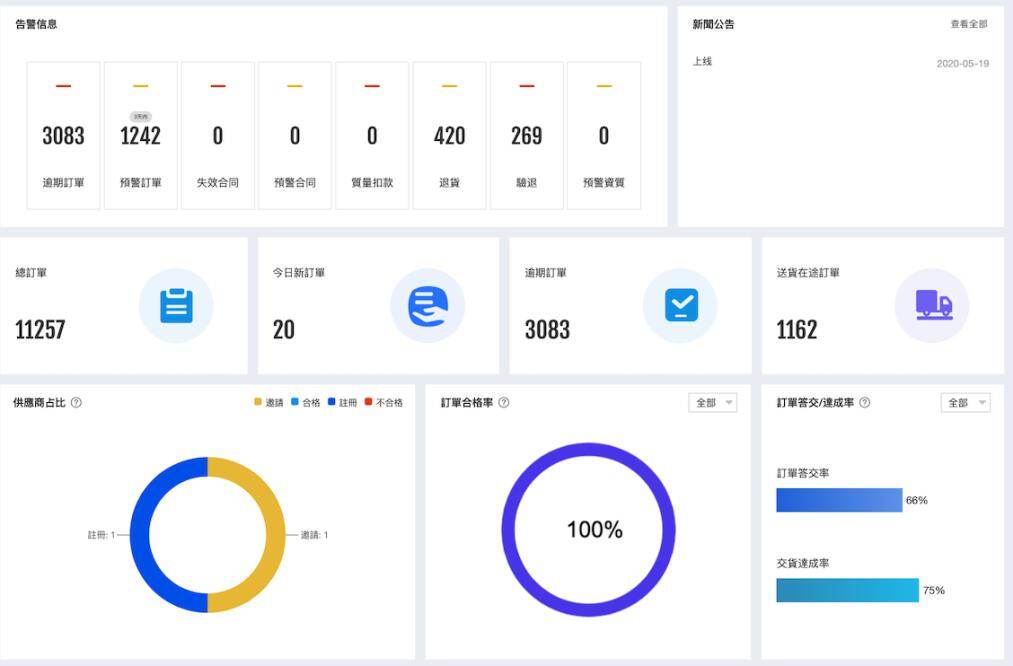Viewport: 1013px width, 666px height.
Task: Click the 交貨達成率 75% bar
Action: tap(847, 590)
